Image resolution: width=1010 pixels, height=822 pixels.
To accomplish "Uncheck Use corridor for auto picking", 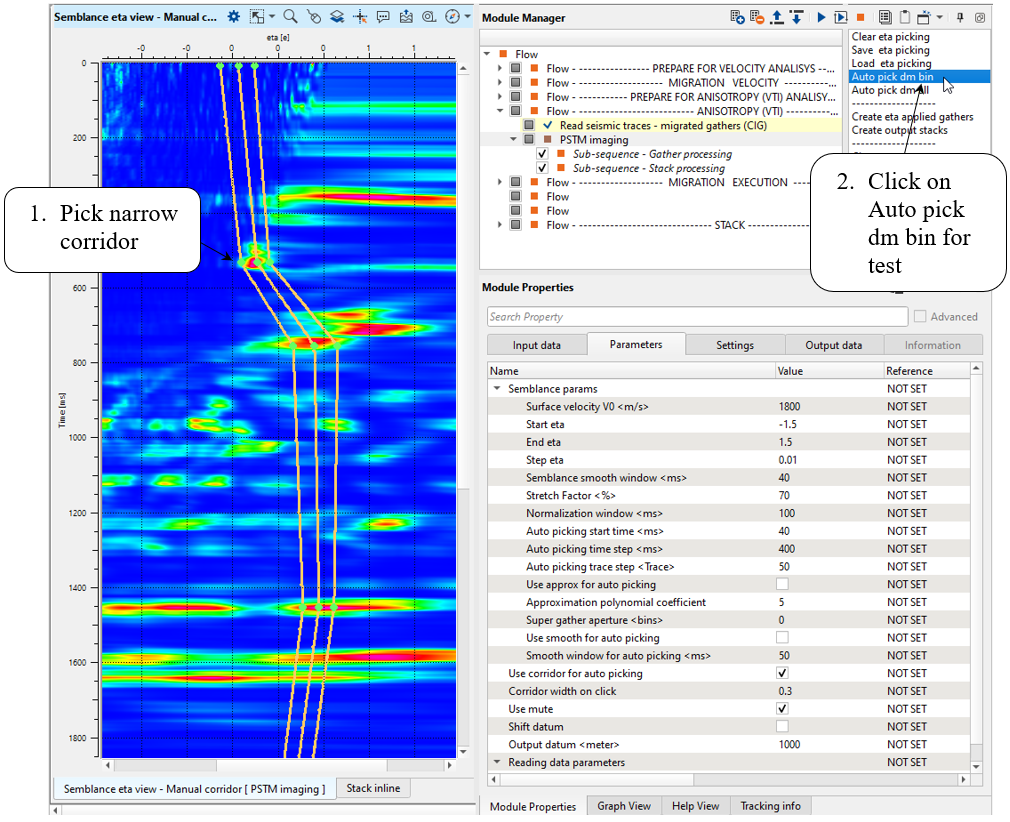I will 782,673.
